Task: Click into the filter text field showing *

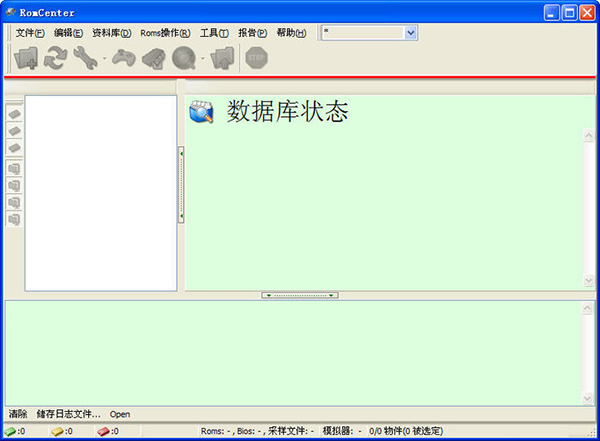Action: tap(364, 33)
